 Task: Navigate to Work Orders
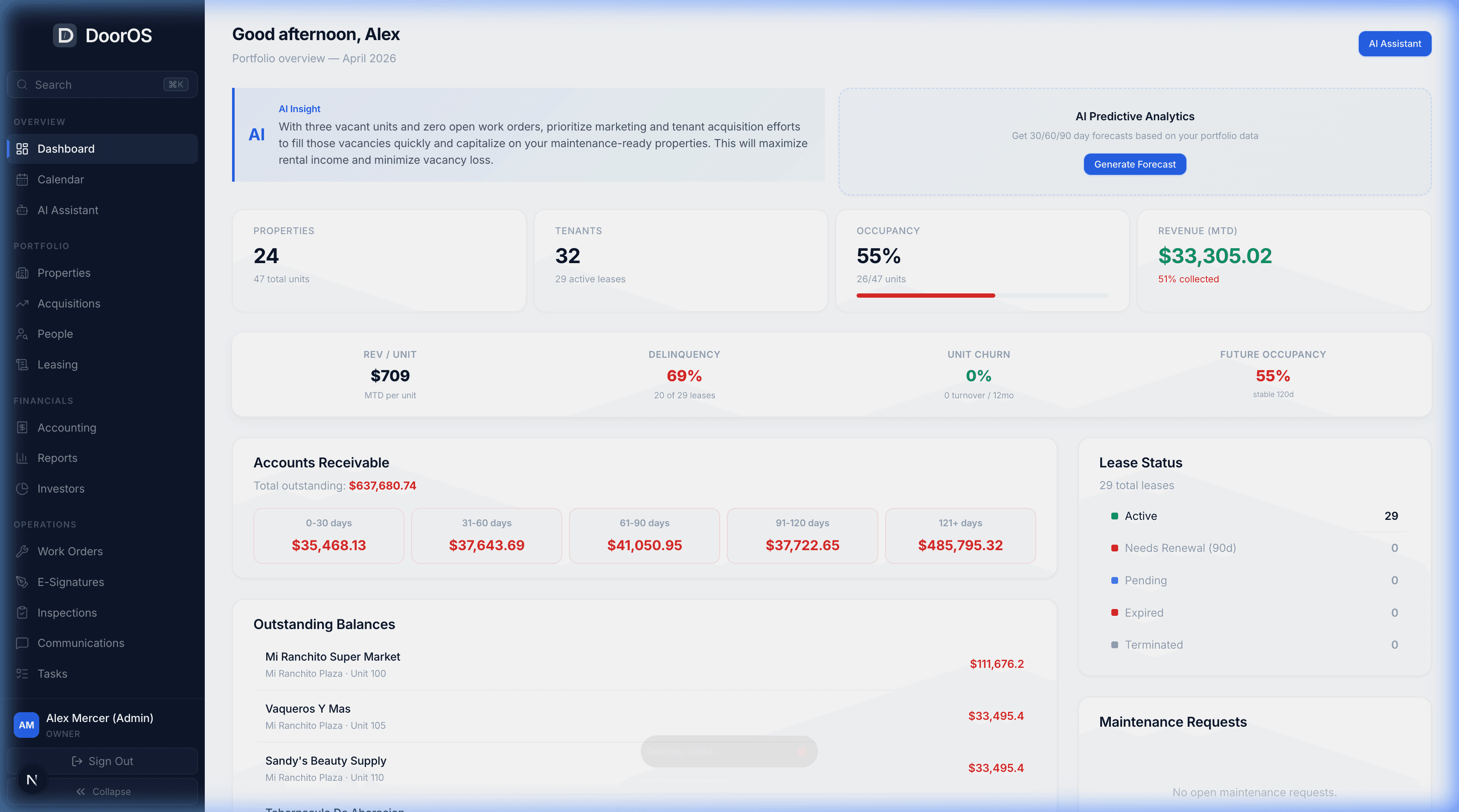[x=102, y=551]
